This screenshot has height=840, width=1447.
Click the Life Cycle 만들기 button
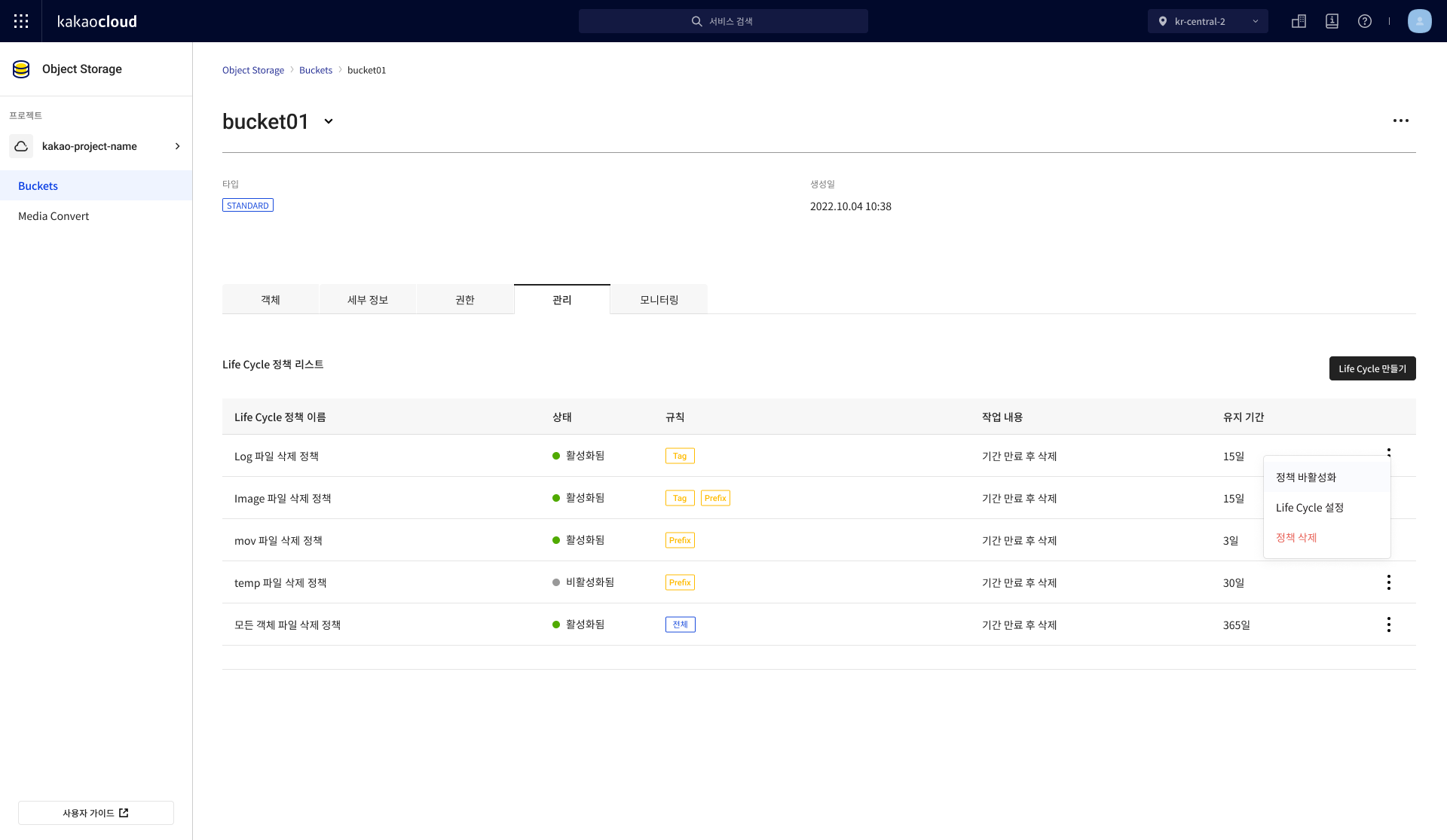point(1372,368)
